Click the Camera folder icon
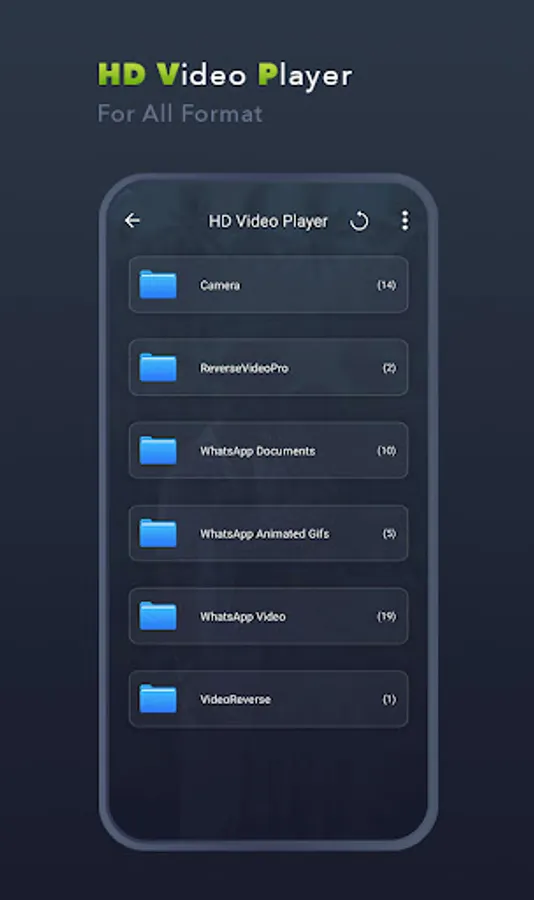Screen dimensions: 534x900 click(158, 285)
